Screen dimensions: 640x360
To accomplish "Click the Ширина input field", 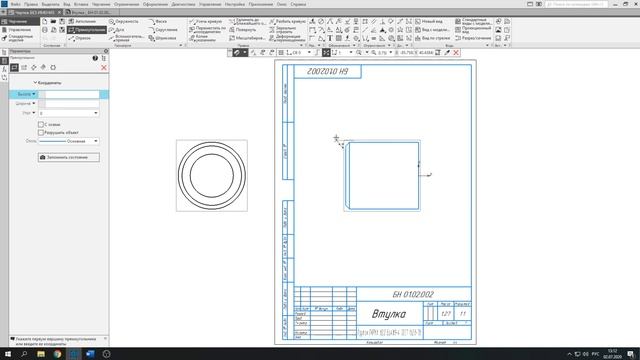I will pos(69,103).
